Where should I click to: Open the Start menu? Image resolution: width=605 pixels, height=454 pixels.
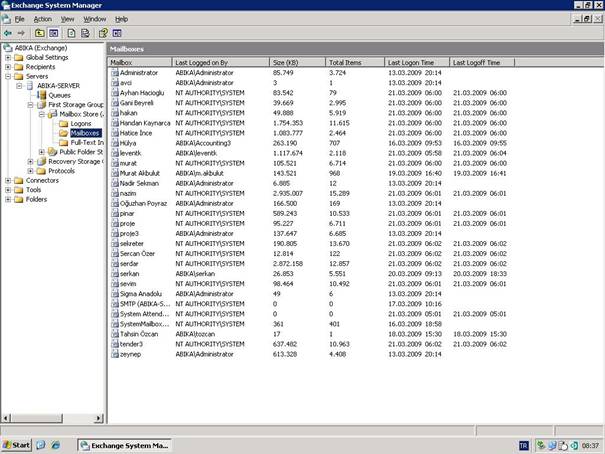[x=16, y=445]
